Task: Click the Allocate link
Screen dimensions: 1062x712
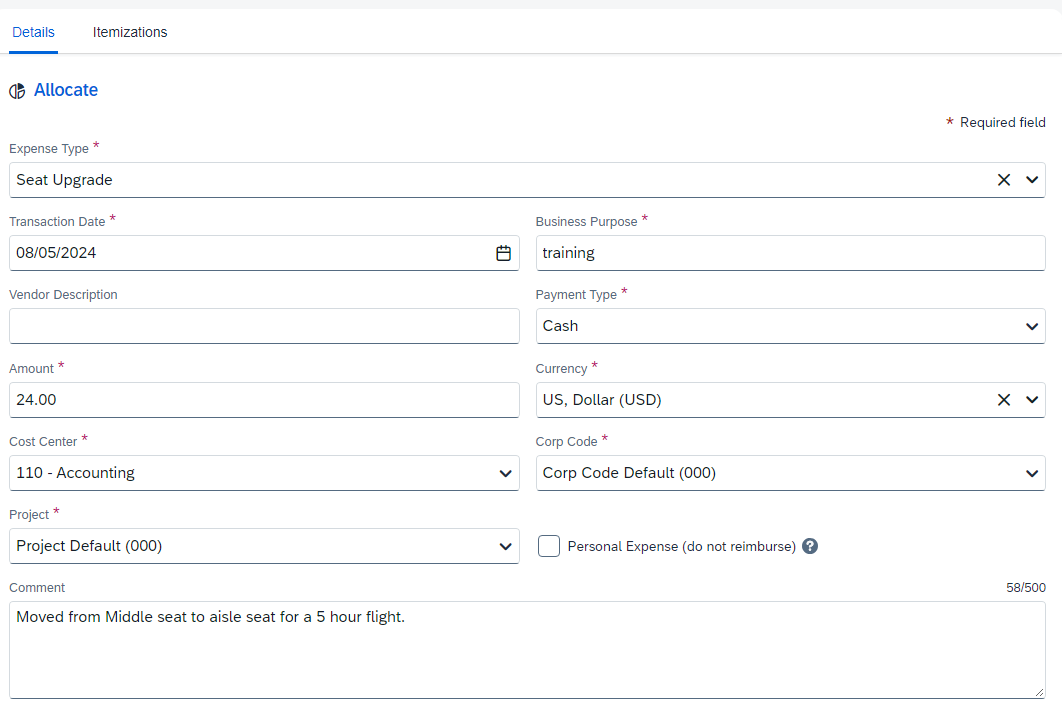Action: (66, 90)
